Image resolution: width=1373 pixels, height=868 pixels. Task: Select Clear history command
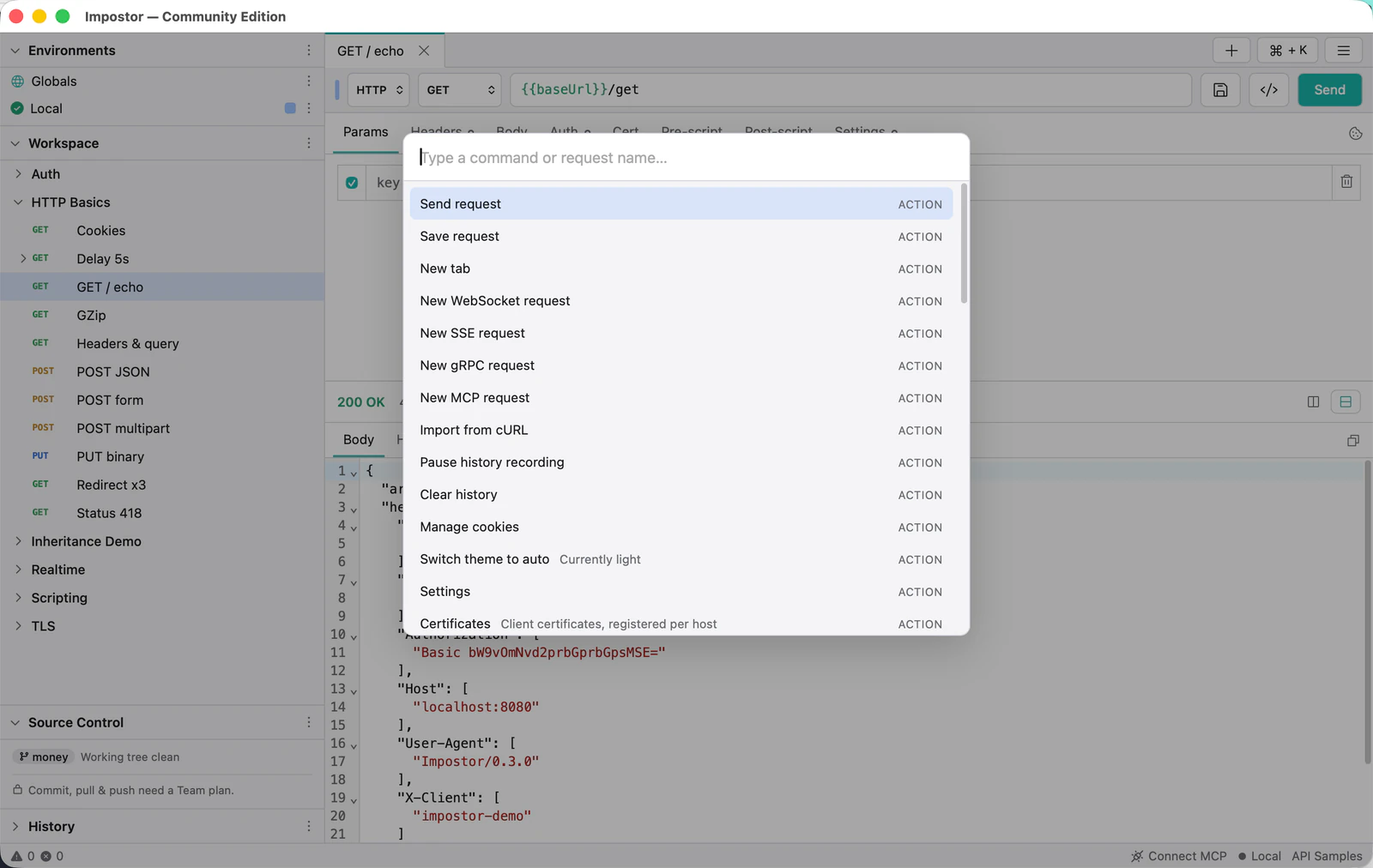(x=681, y=495)
